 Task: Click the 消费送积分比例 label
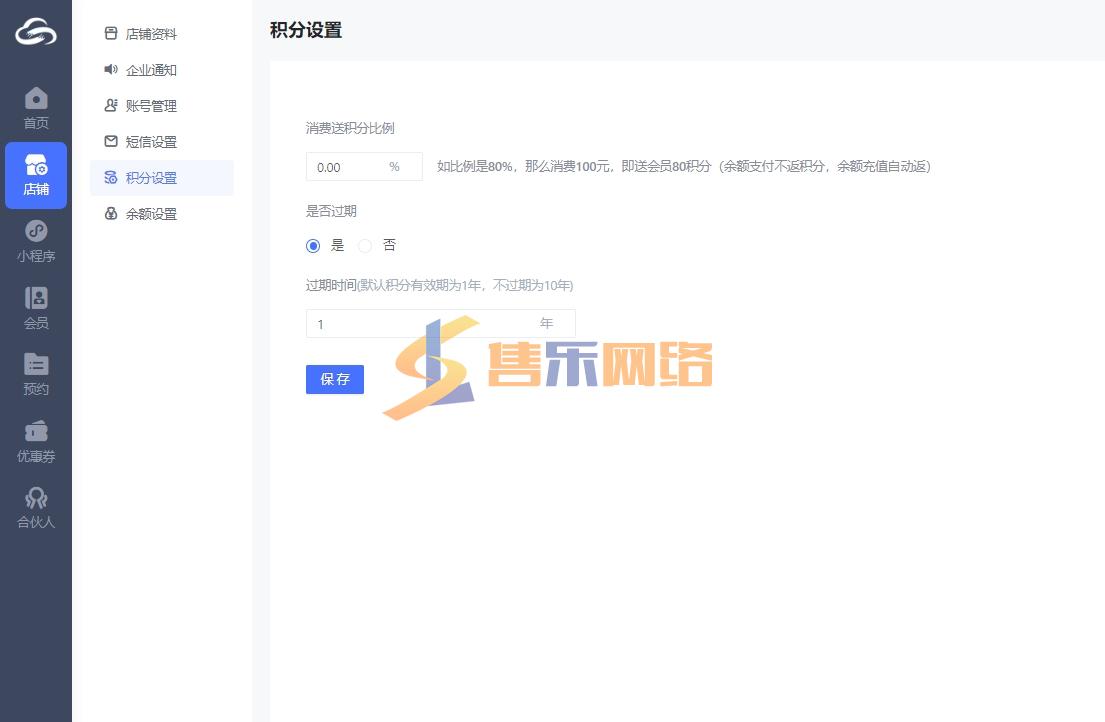tap(350, 128)
